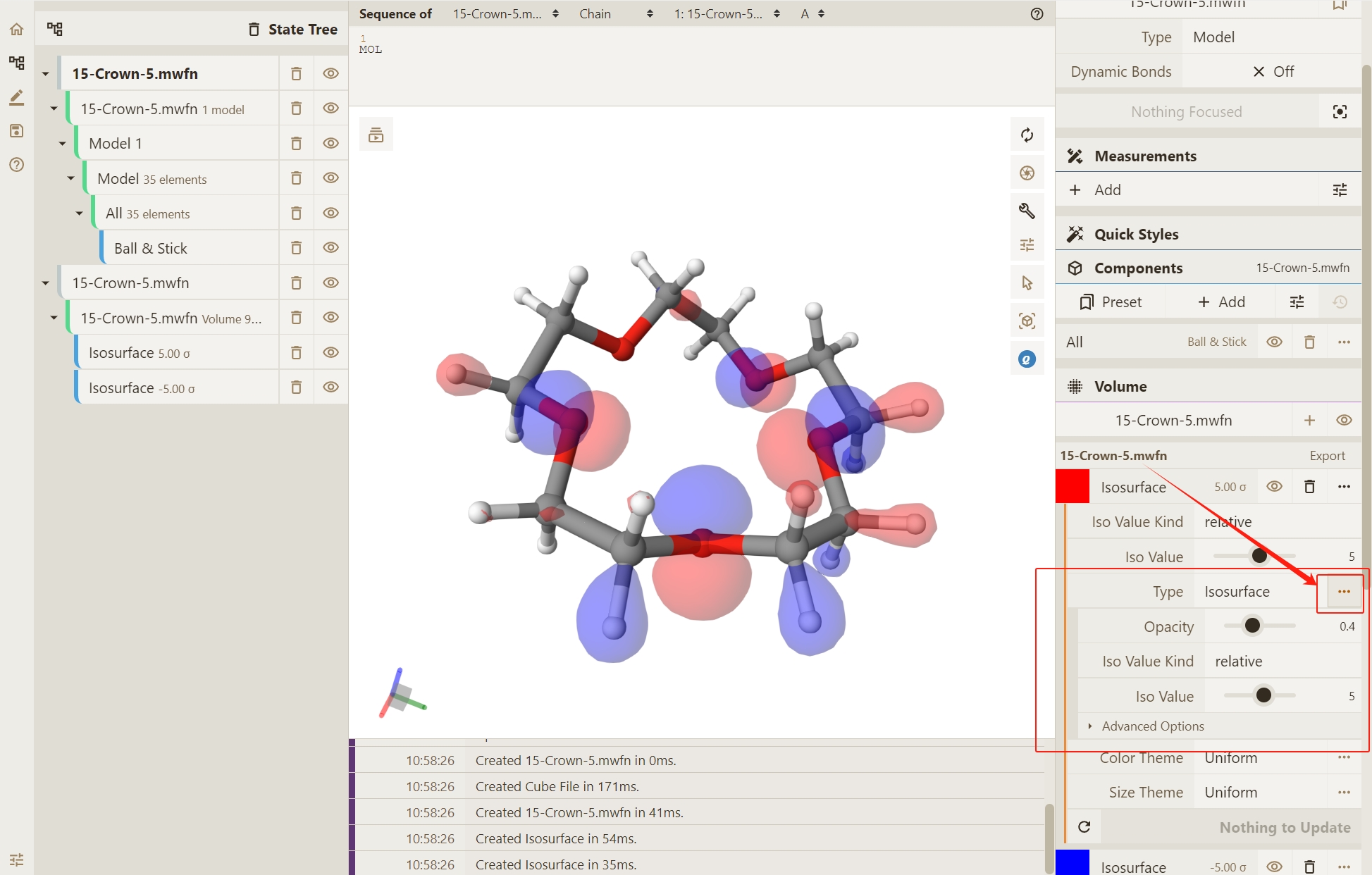Screen dimensions: 1372x875
Task: Click the reset camera icon in viewport
Action: tap(1027, 135)
